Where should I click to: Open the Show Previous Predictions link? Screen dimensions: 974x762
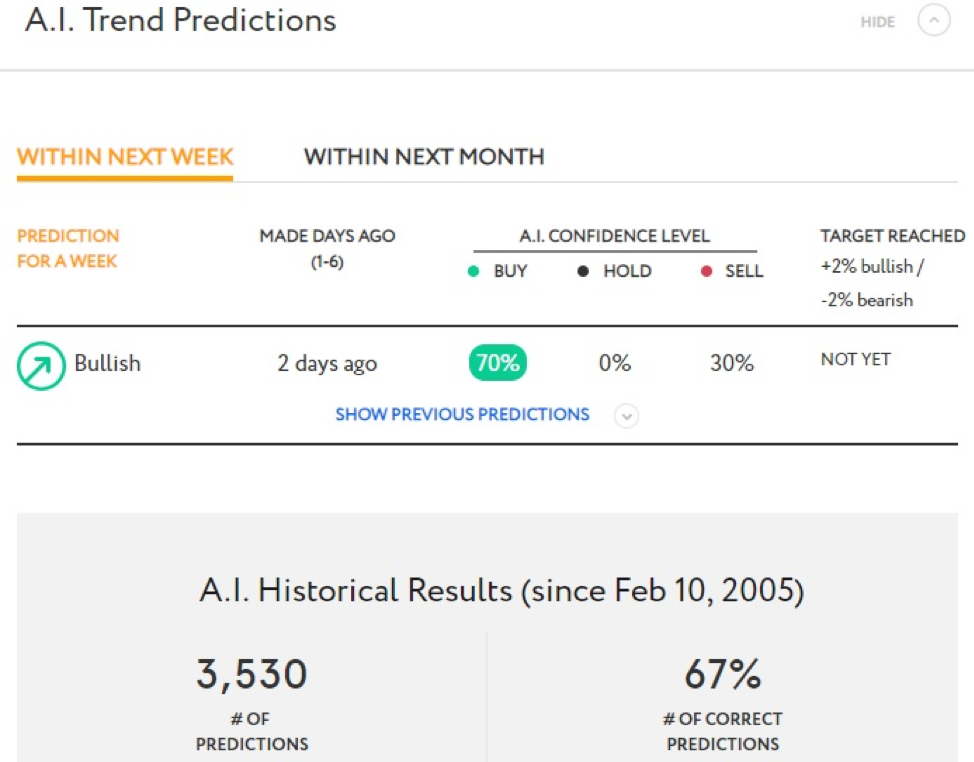click(x=462, y=414)
